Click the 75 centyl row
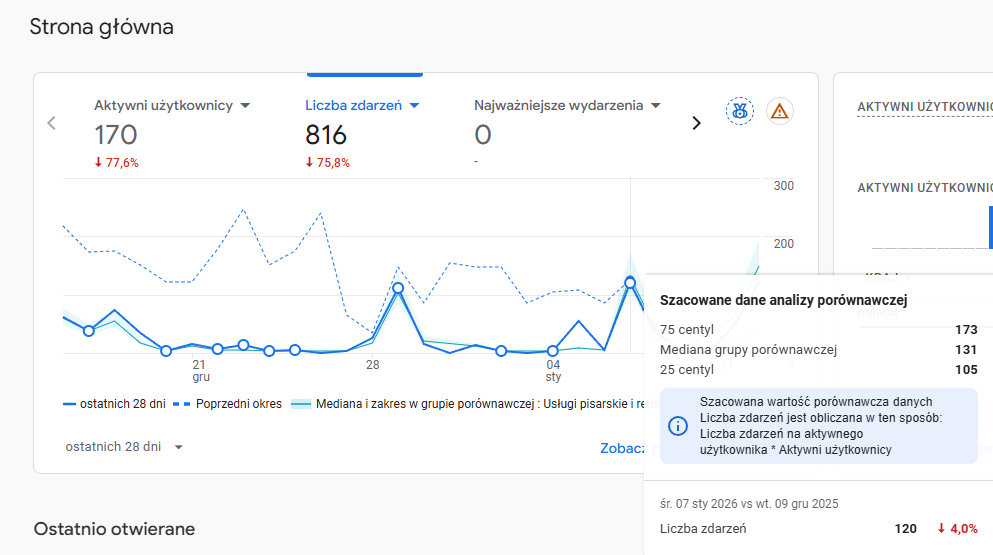Viewport: 993px width, 555px height. pyautogui.click(x=818, y=329)
